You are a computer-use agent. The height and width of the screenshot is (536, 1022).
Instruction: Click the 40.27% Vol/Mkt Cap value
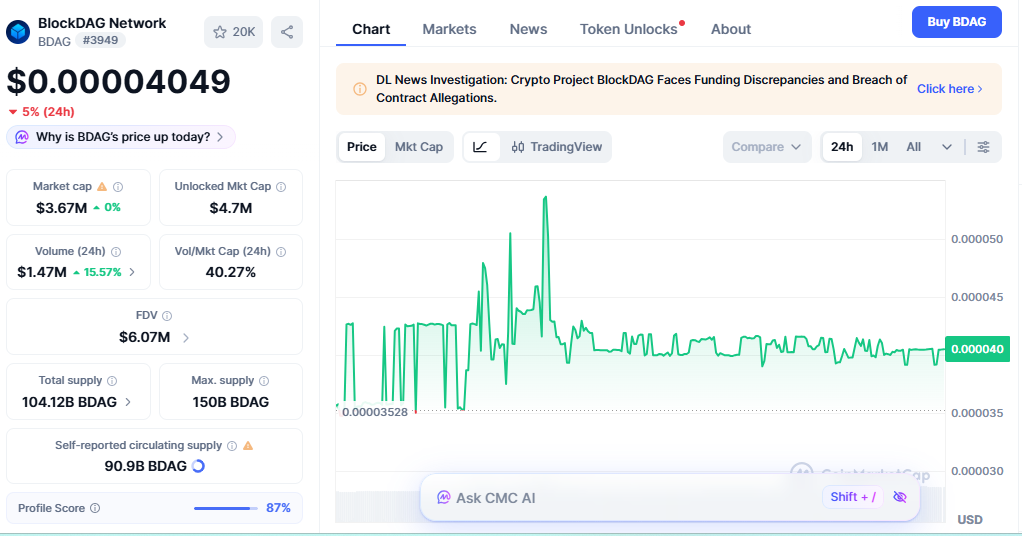click(x=231, y=272)
